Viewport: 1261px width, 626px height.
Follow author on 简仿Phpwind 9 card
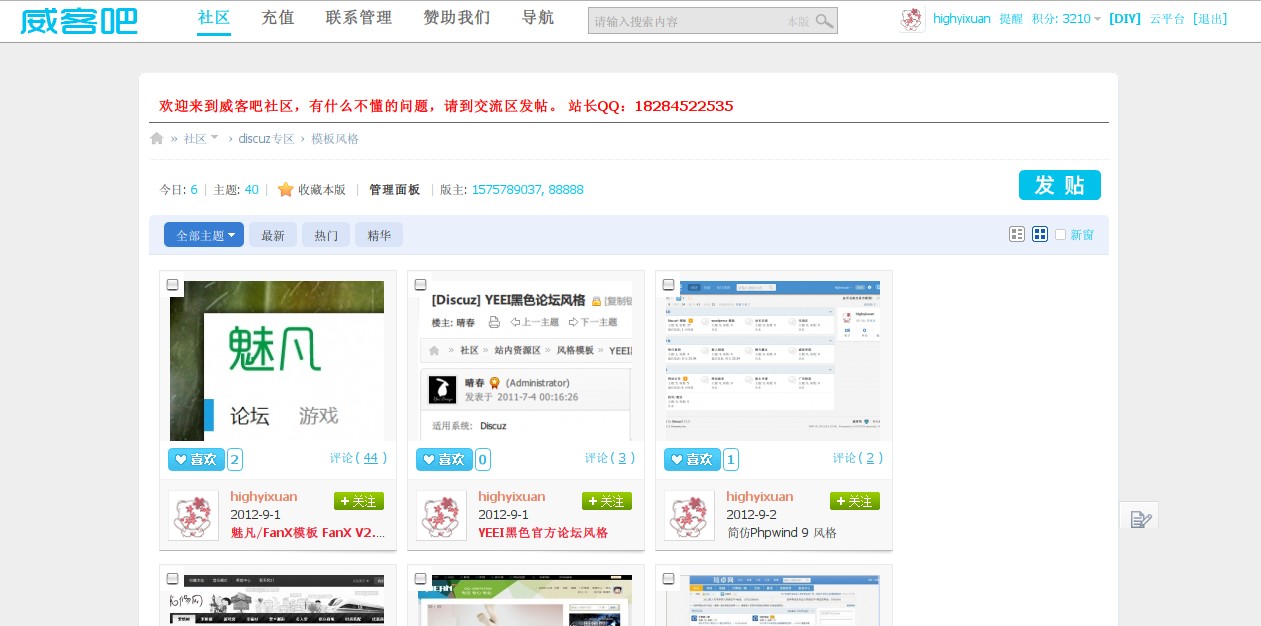(855, 501)
